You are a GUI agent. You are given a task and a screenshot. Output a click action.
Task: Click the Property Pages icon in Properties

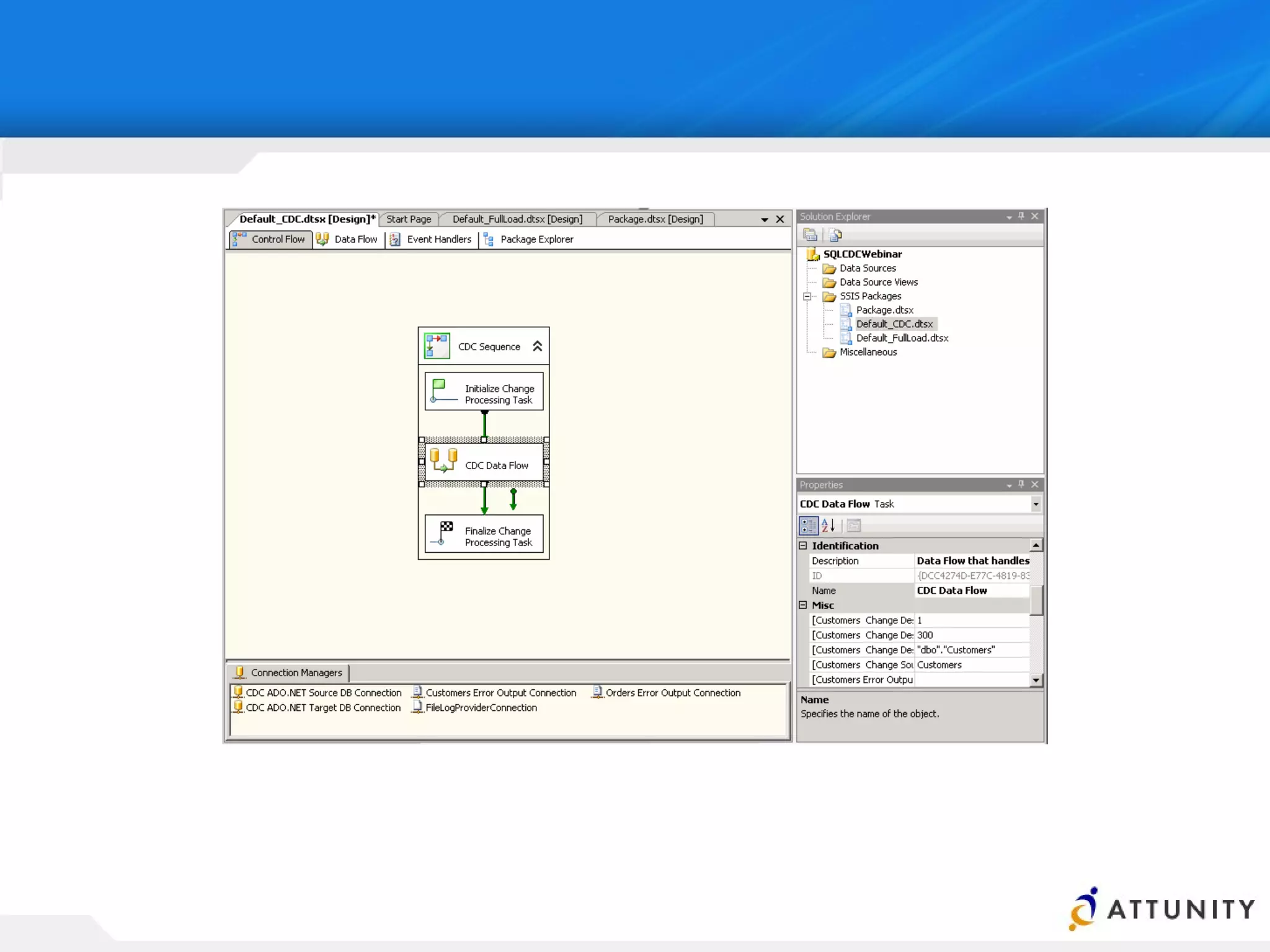(x=854, y=526)
